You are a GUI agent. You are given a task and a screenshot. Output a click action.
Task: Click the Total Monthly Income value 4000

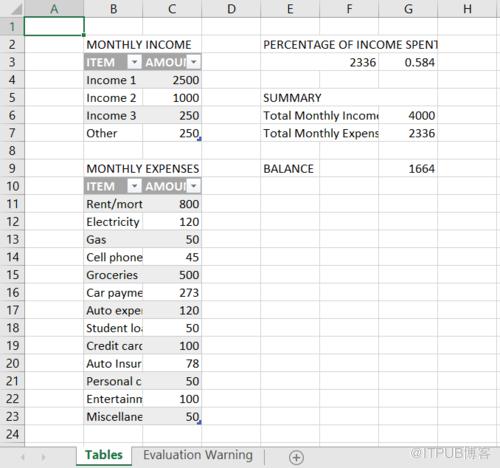click(x=408, y=115)
